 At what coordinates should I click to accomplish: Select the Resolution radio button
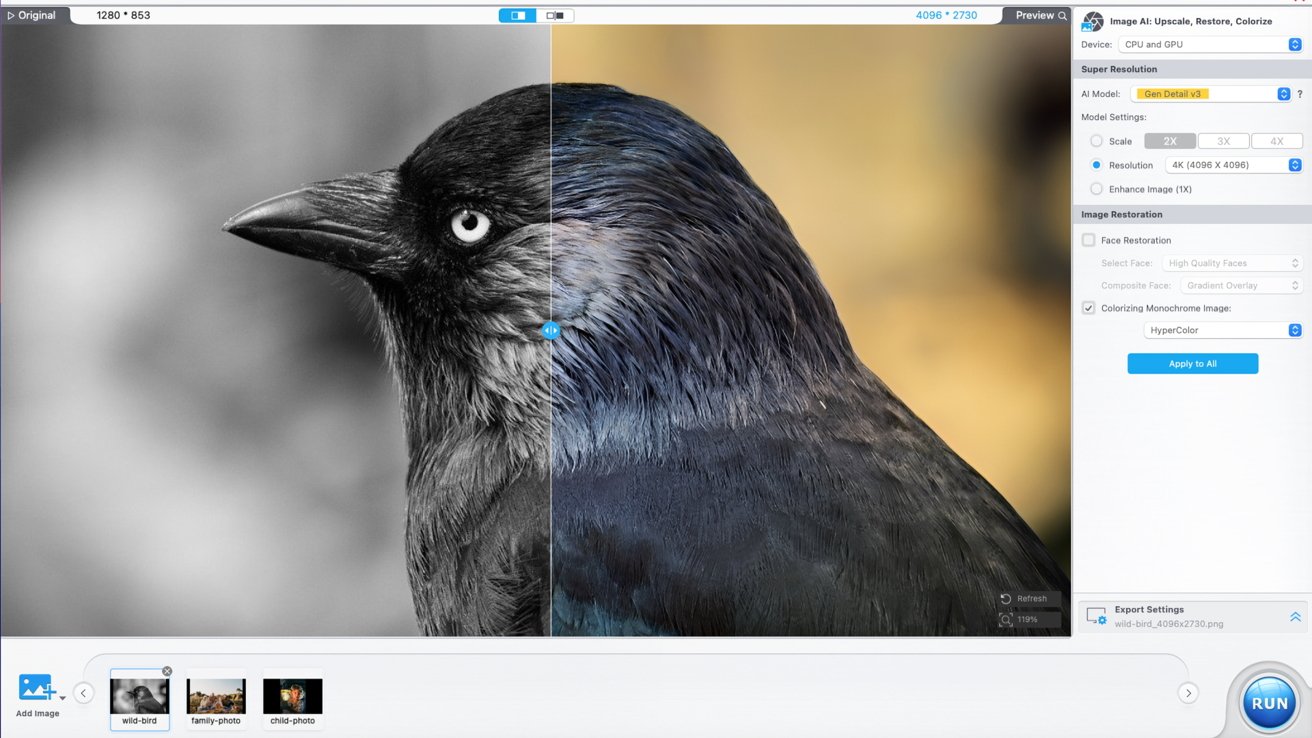[1096, 165]
